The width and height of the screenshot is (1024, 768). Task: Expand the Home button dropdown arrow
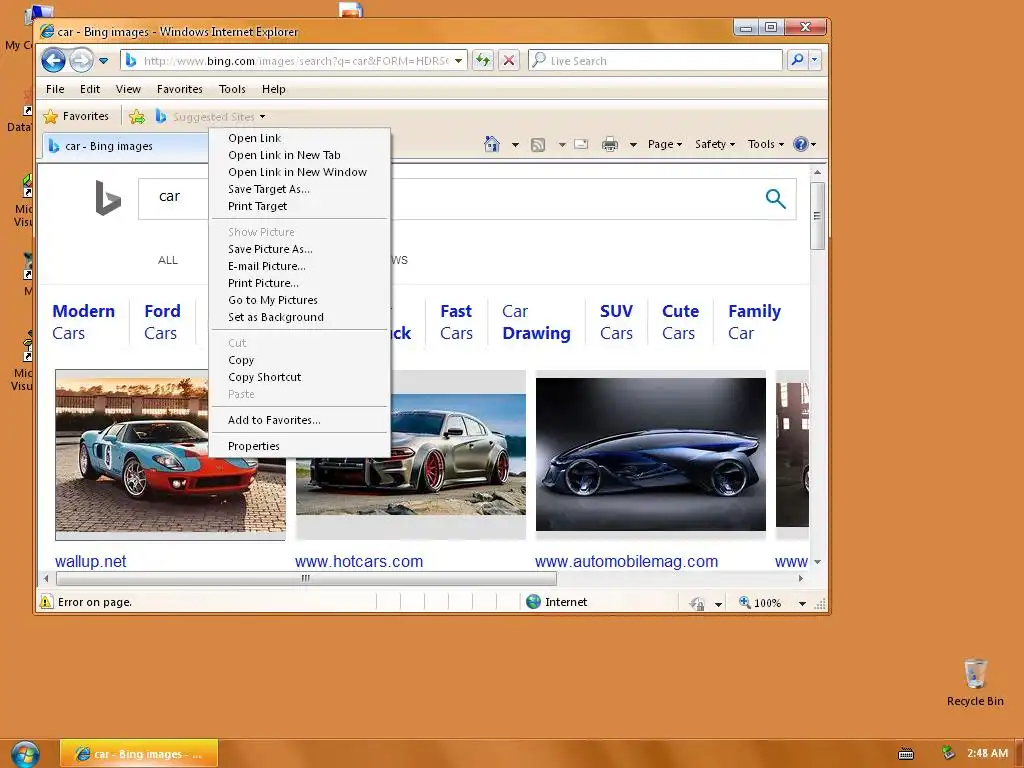515,144
